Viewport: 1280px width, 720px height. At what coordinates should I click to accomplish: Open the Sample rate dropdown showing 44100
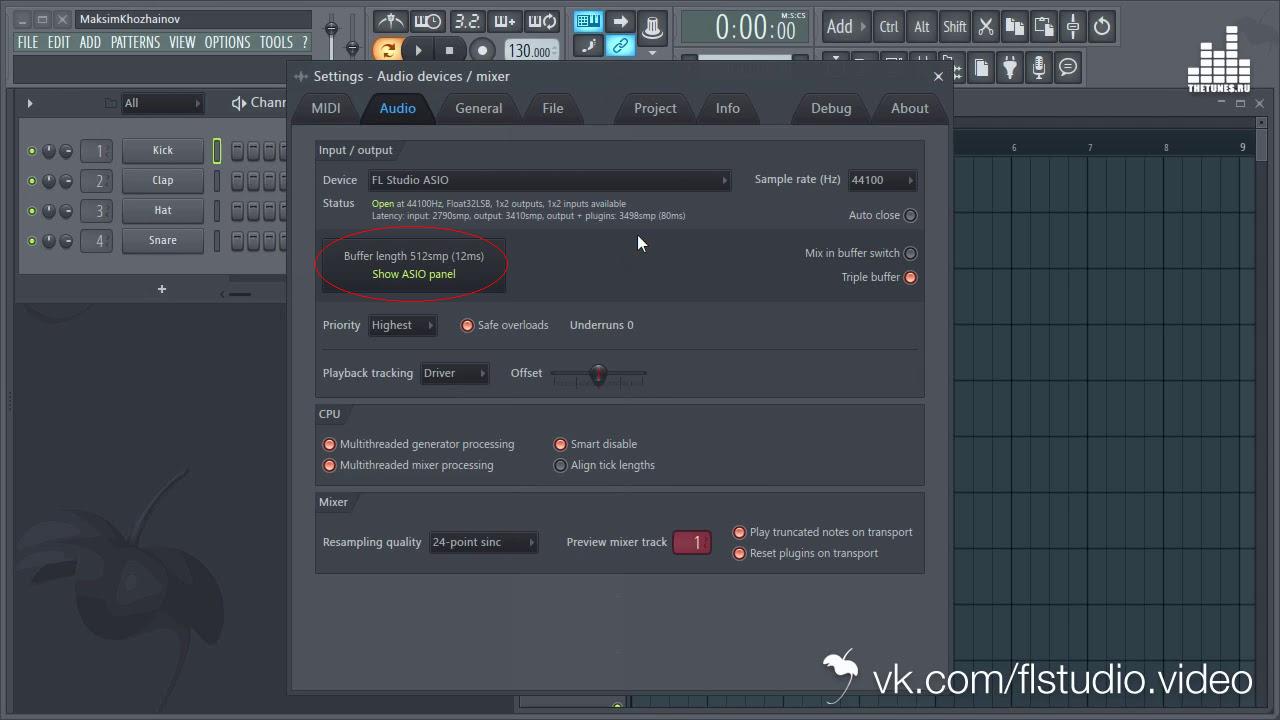[882, 180]
